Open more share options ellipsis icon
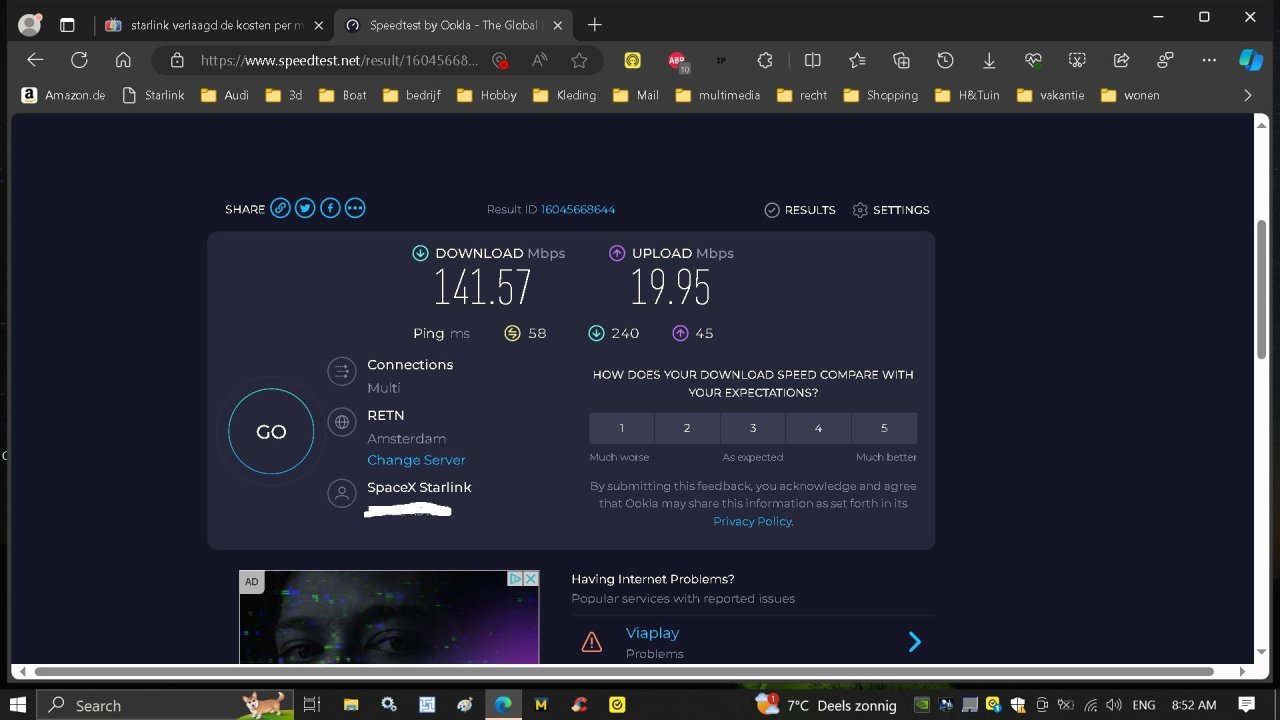Screen dimensions: 1280x720 point(355,208)
